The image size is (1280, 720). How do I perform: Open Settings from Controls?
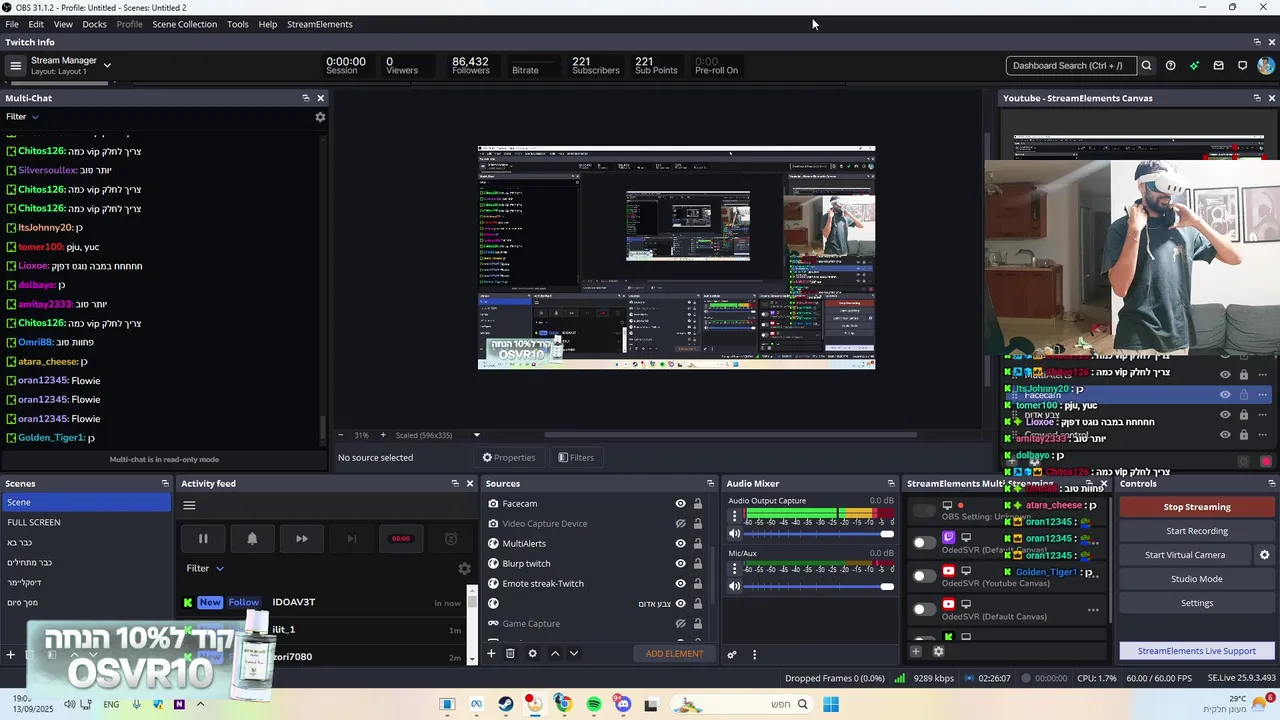click(1197, 603)
